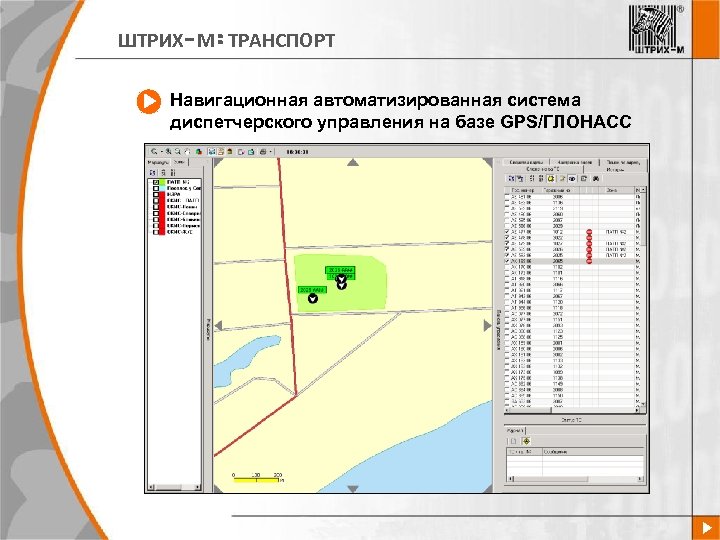
Task: Click the light-blue color swatch of the second zone
Action: pos(162,188)
